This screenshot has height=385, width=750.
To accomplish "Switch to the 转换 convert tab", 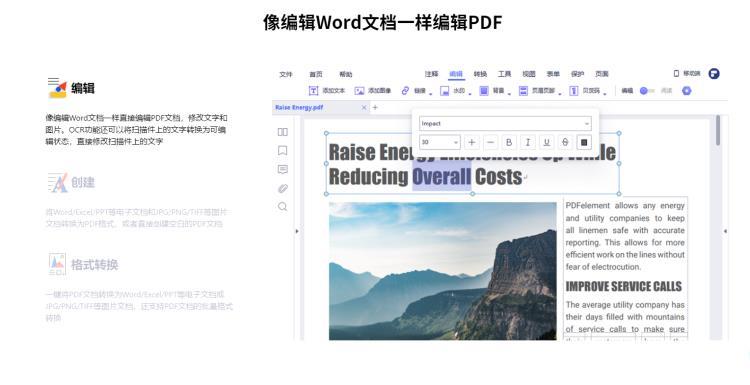I will [x=480, y=74].
